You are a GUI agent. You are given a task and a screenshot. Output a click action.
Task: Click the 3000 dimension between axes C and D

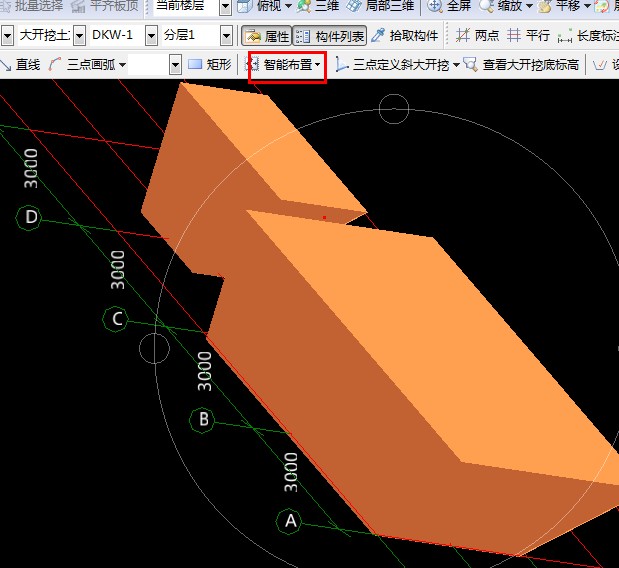[x=118, y=270]
